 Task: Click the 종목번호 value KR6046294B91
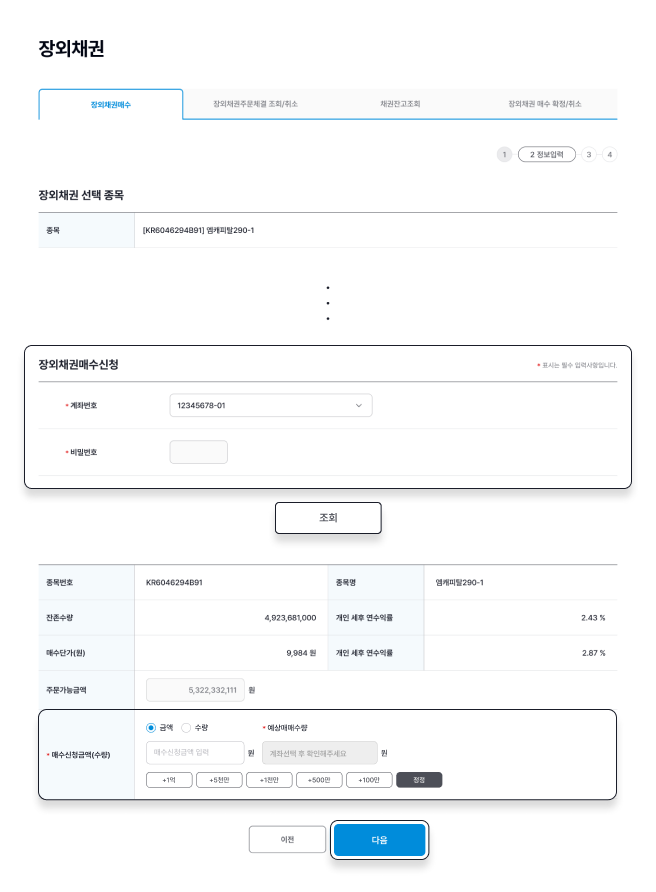(174, 583)
